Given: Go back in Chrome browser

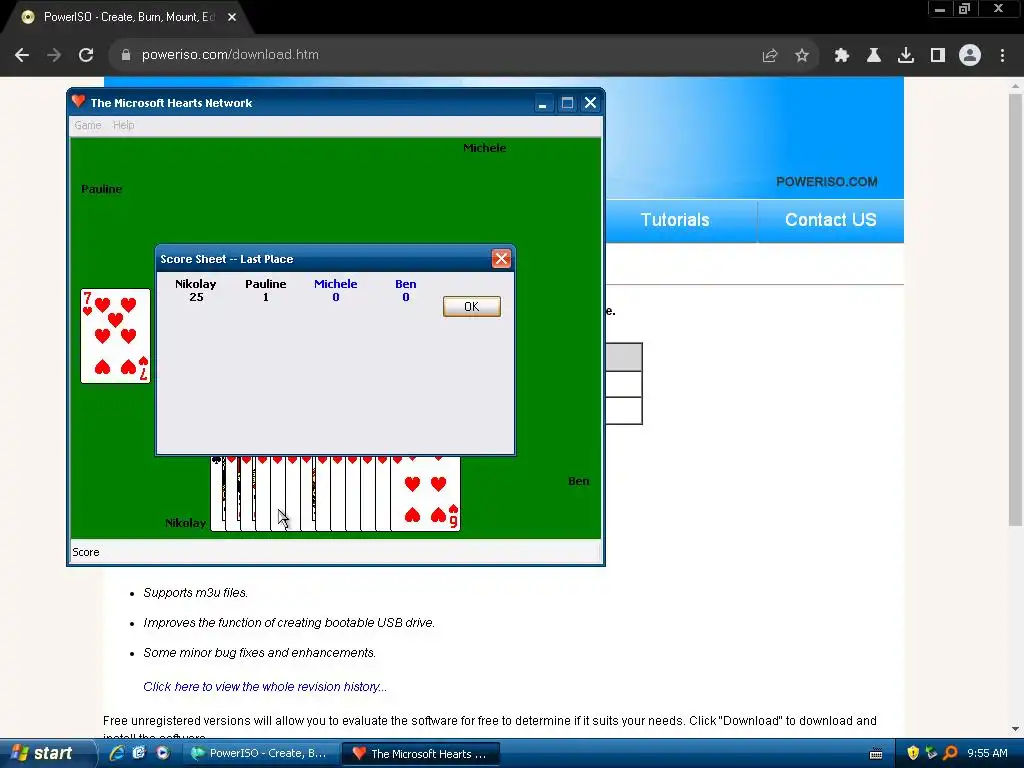Looking at the screenshot, I should click(22, 55).
